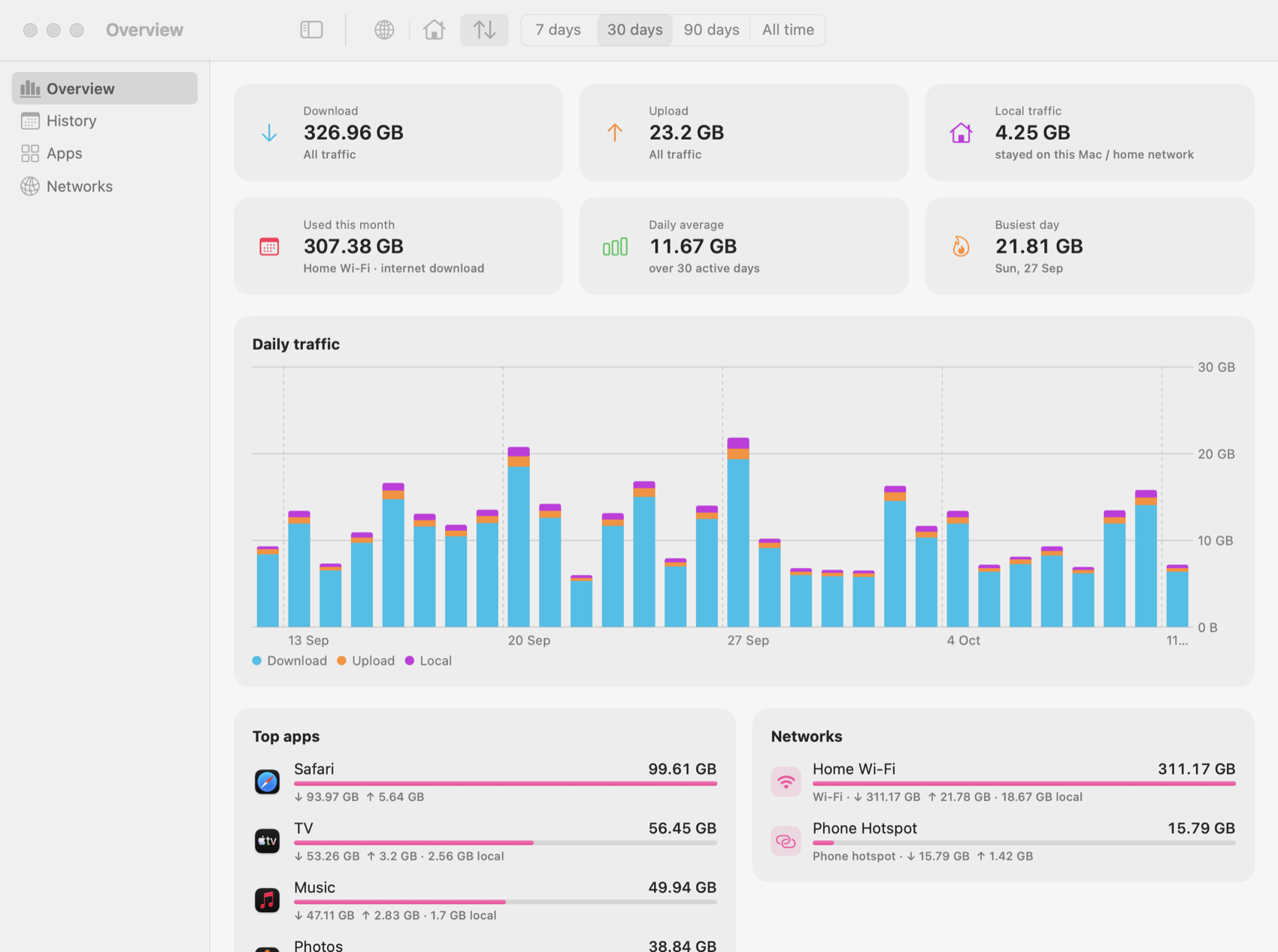
Task: Click the 21.81 GB busiest day value
Action: point(1039,246)
